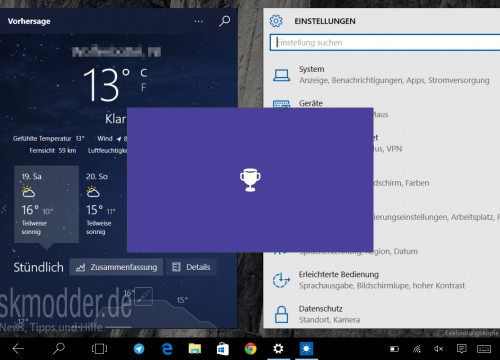Open Task View from the taskbar
The image size is (500, 360).
coord(99,349)
